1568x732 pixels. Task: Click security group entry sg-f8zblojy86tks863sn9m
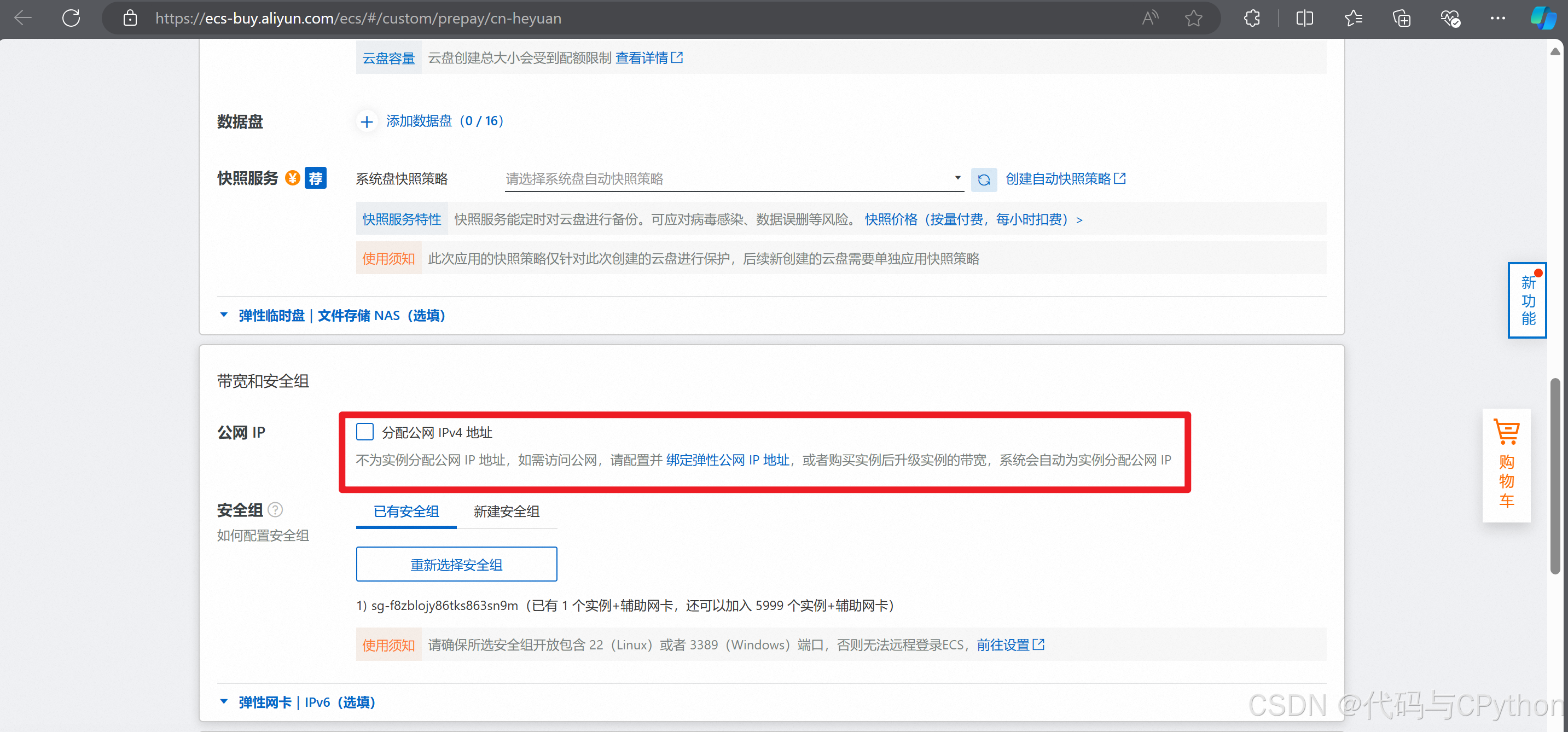point(625,606)
